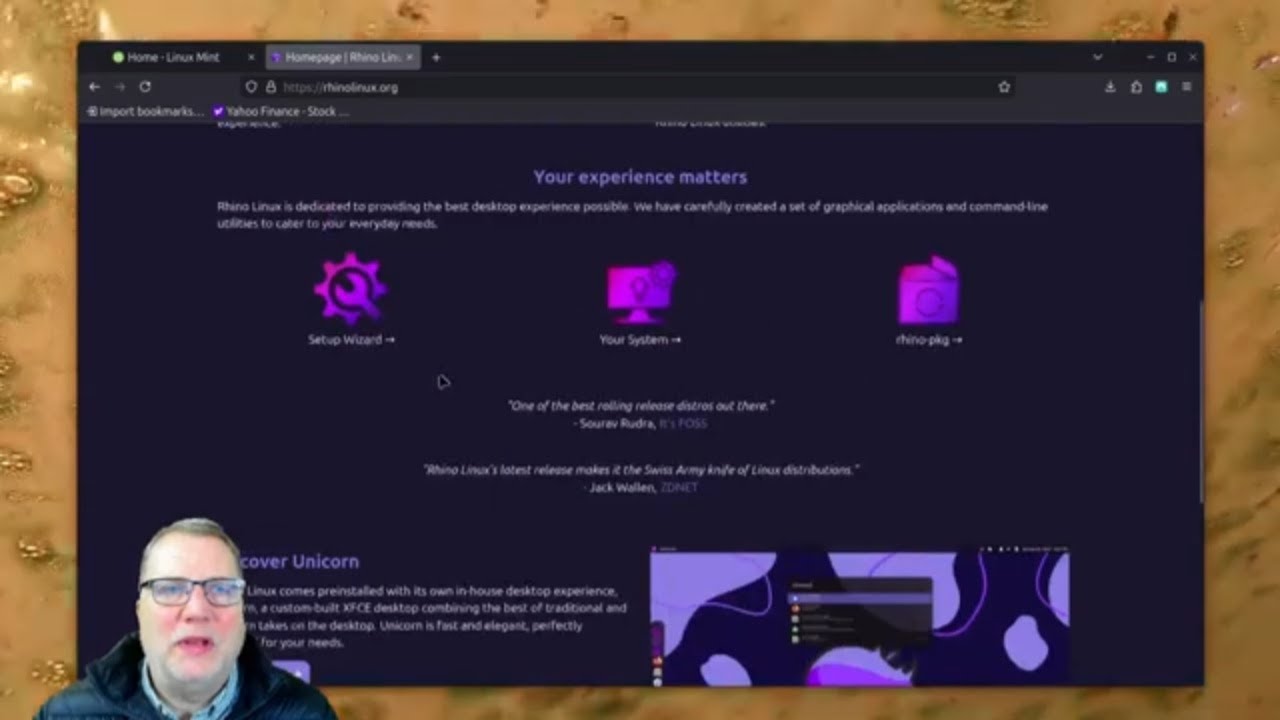Click the Your System monitor icon

click(641, 292)
